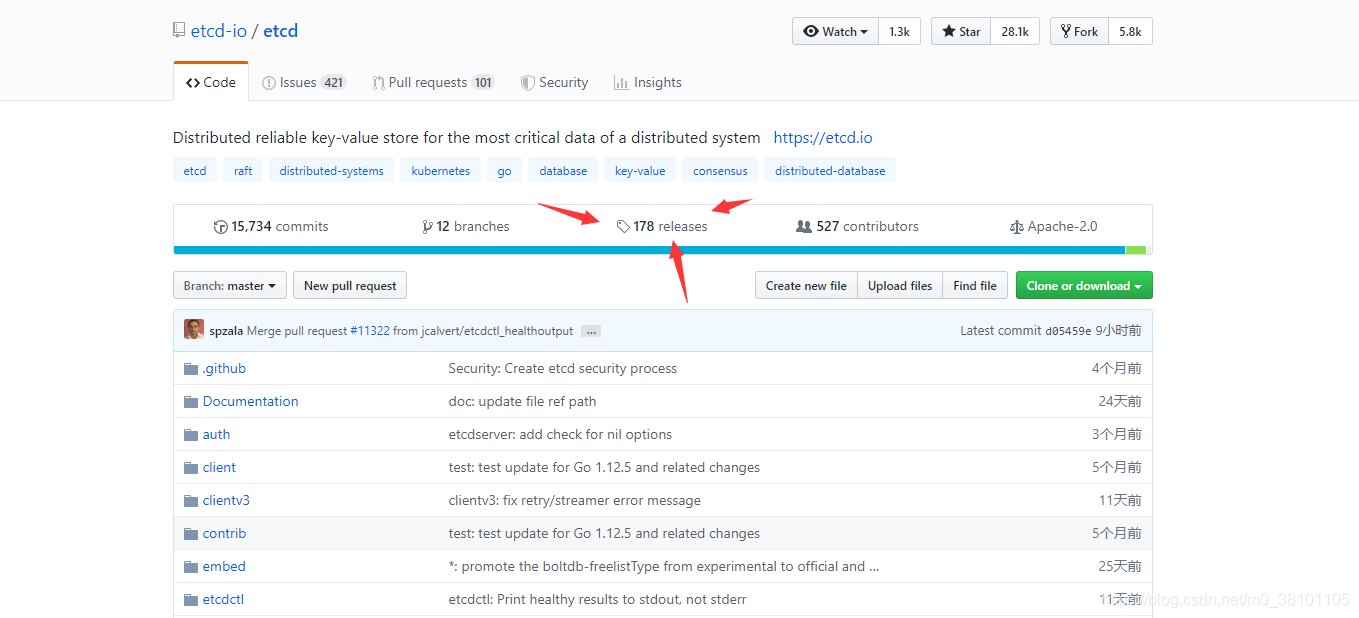Open the Branch: master dropdown

[x=230, y=286]
